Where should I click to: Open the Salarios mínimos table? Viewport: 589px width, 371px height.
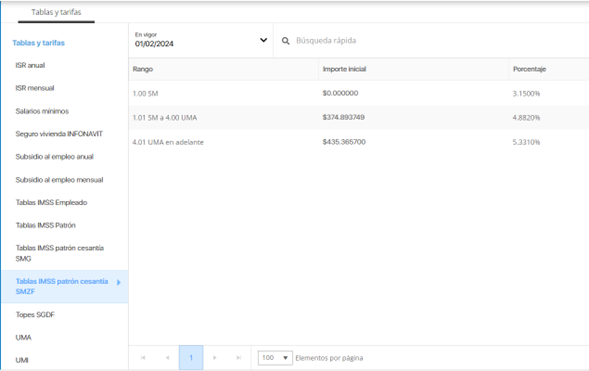click(x=42, y=111)
